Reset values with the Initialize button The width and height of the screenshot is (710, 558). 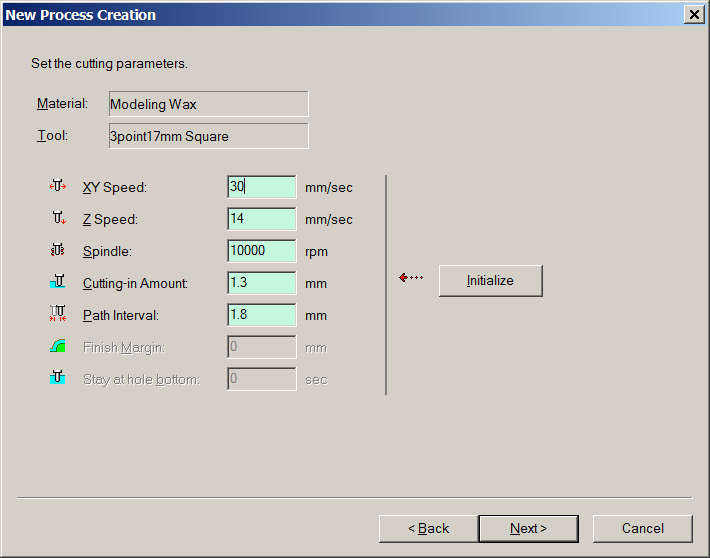tap(491, 281)
